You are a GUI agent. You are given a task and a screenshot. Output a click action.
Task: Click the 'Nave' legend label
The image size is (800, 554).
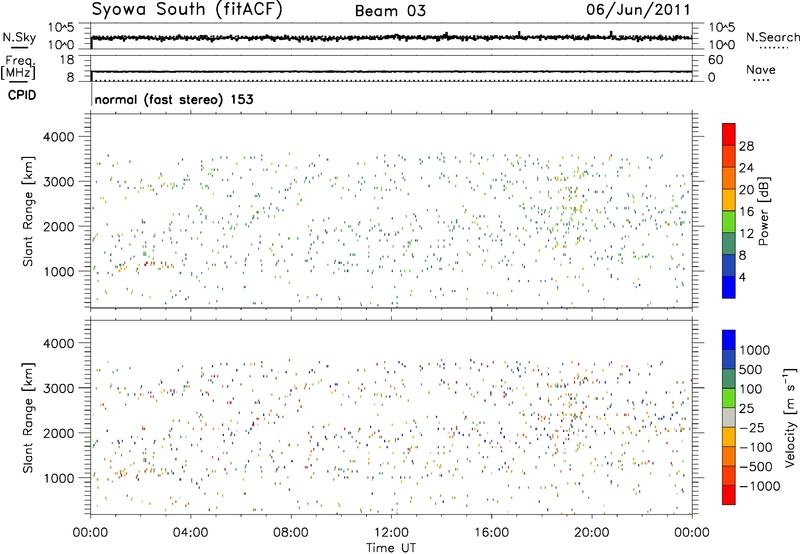[x=760, y=69]
